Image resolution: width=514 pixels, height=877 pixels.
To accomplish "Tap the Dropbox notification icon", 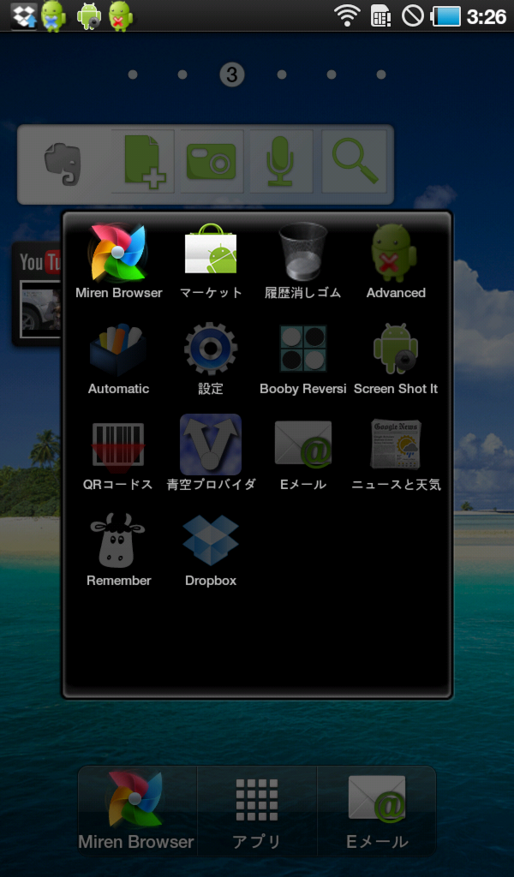I will [x=24, y=16].
